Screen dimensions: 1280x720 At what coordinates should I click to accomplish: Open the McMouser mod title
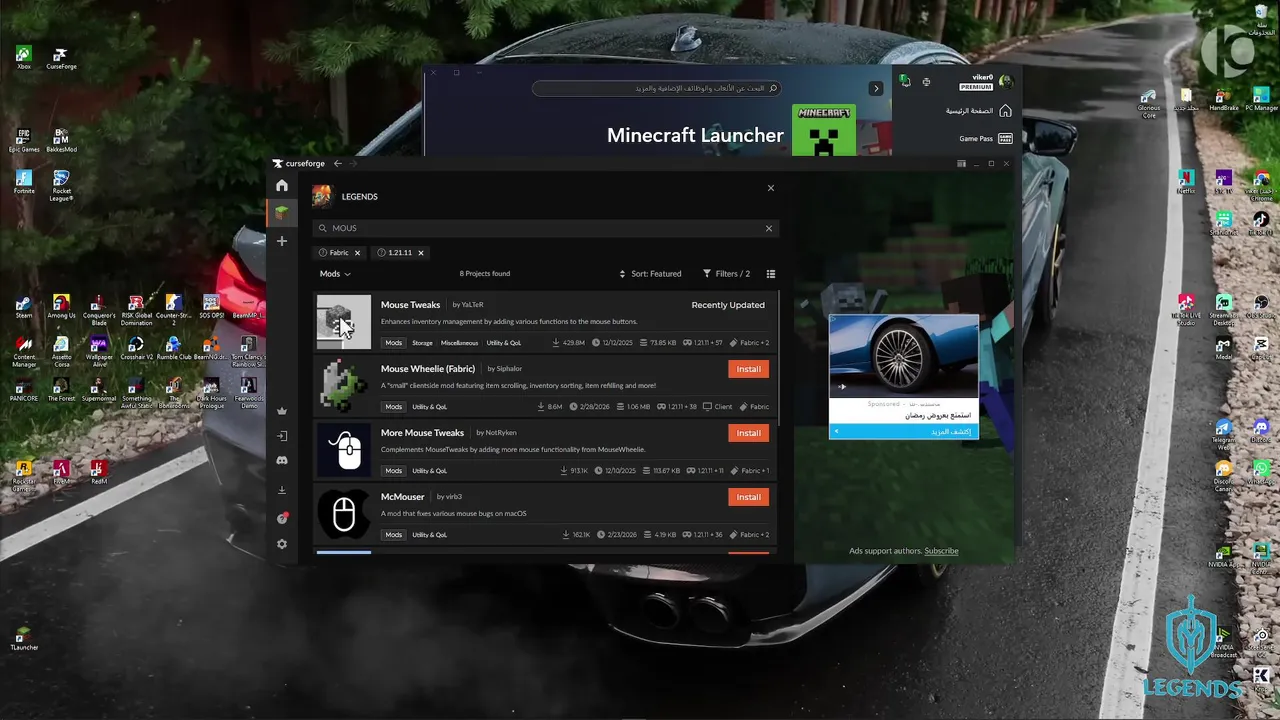403,497
